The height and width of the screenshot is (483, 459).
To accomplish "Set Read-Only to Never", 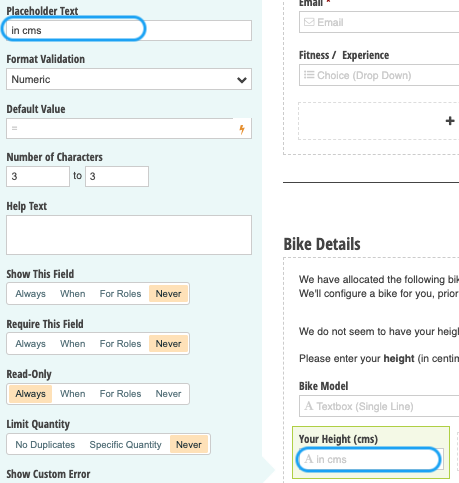I will tap(168, 394).
